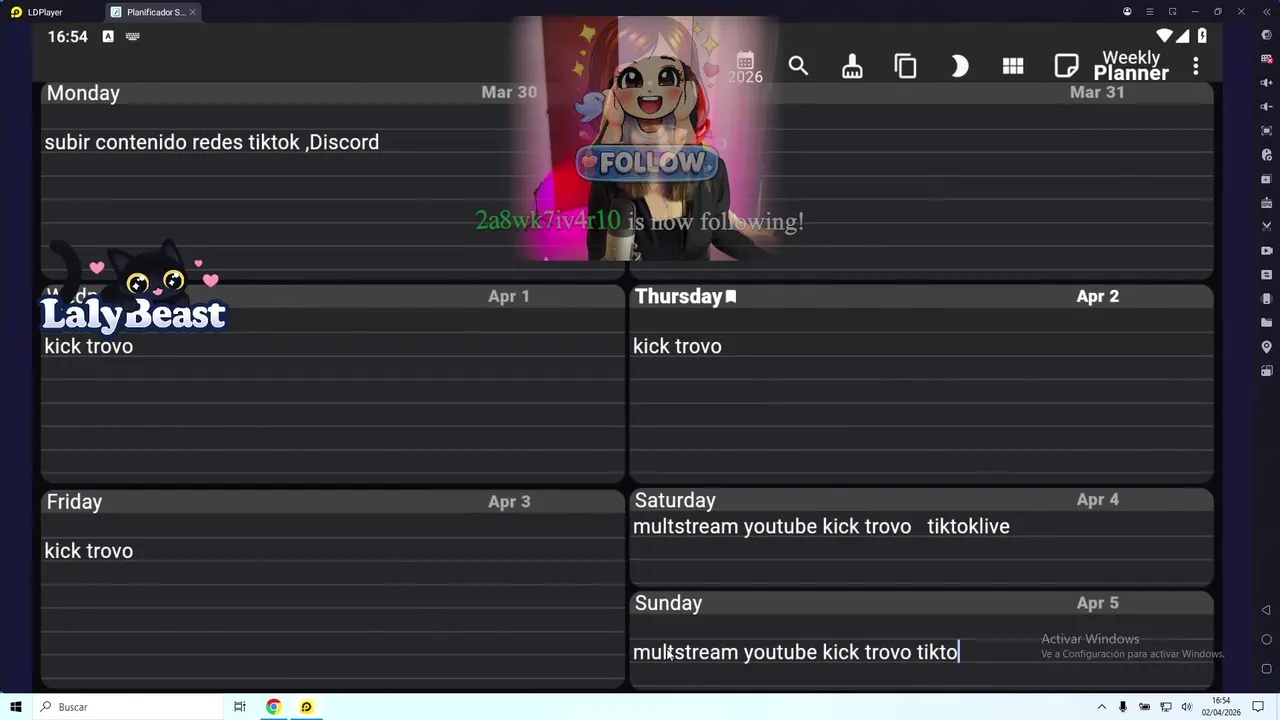Click Saturday's multstream tiktoklive note
The height and width of the screenshot is (720, 1280).
click(821, 526)
